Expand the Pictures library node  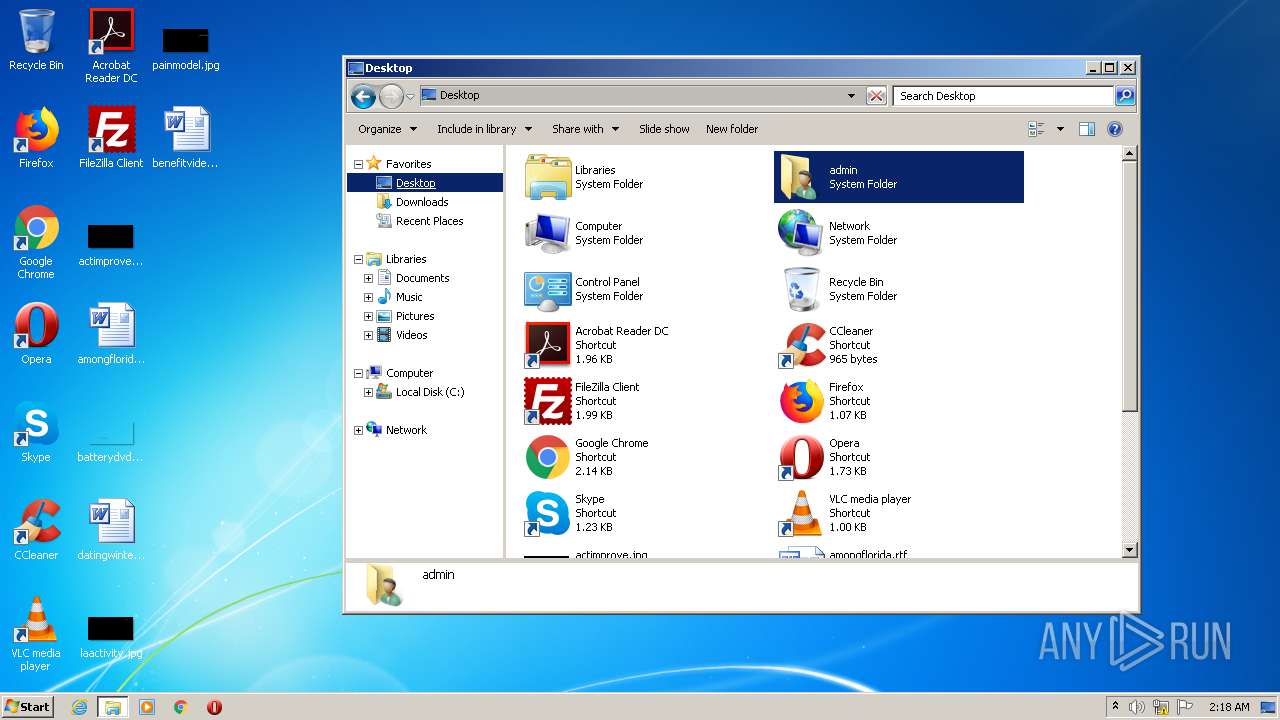(x=368, y=316)
